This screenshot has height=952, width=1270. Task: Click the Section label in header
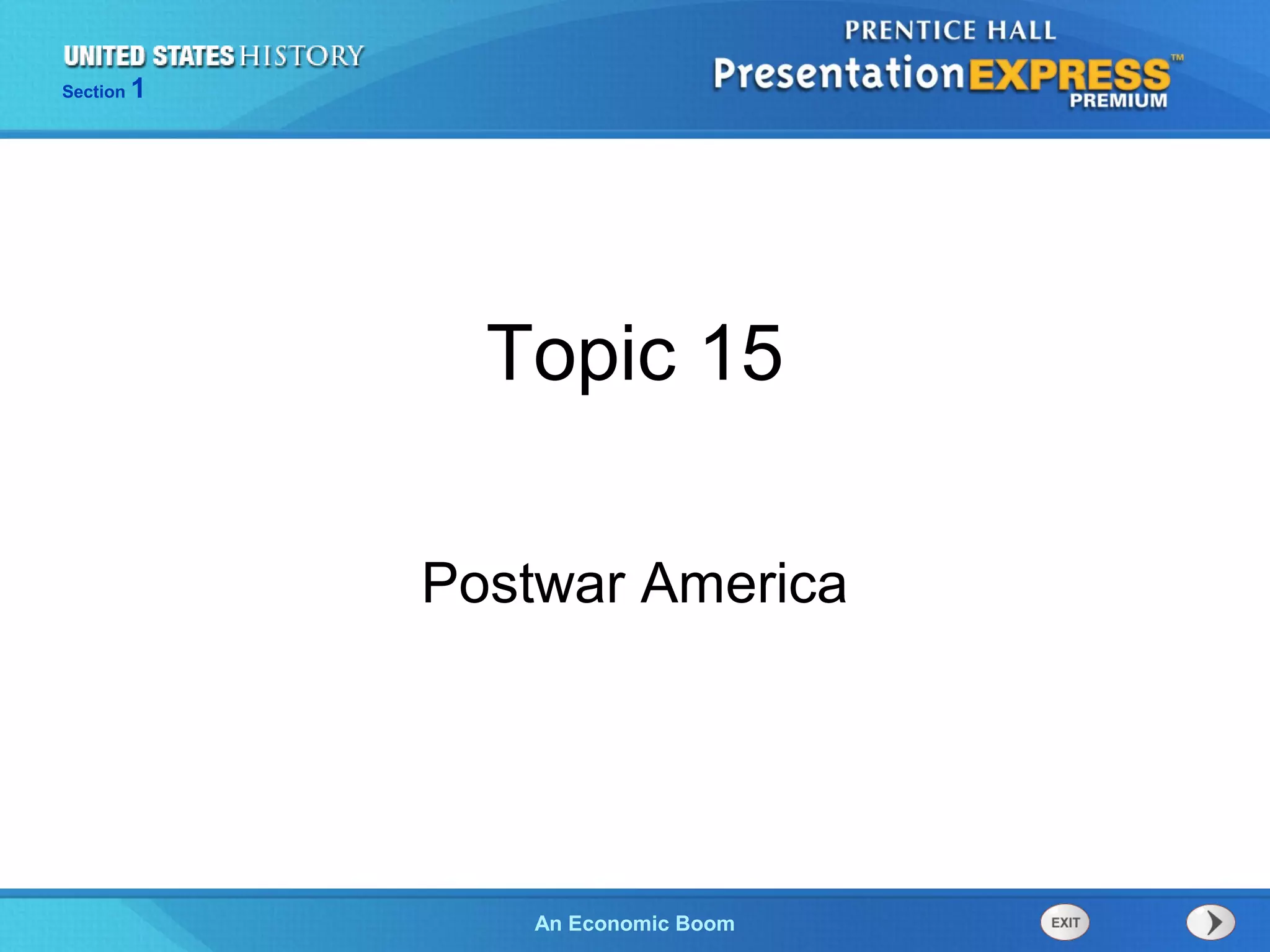pyautogui.click(x=94, y=92)
